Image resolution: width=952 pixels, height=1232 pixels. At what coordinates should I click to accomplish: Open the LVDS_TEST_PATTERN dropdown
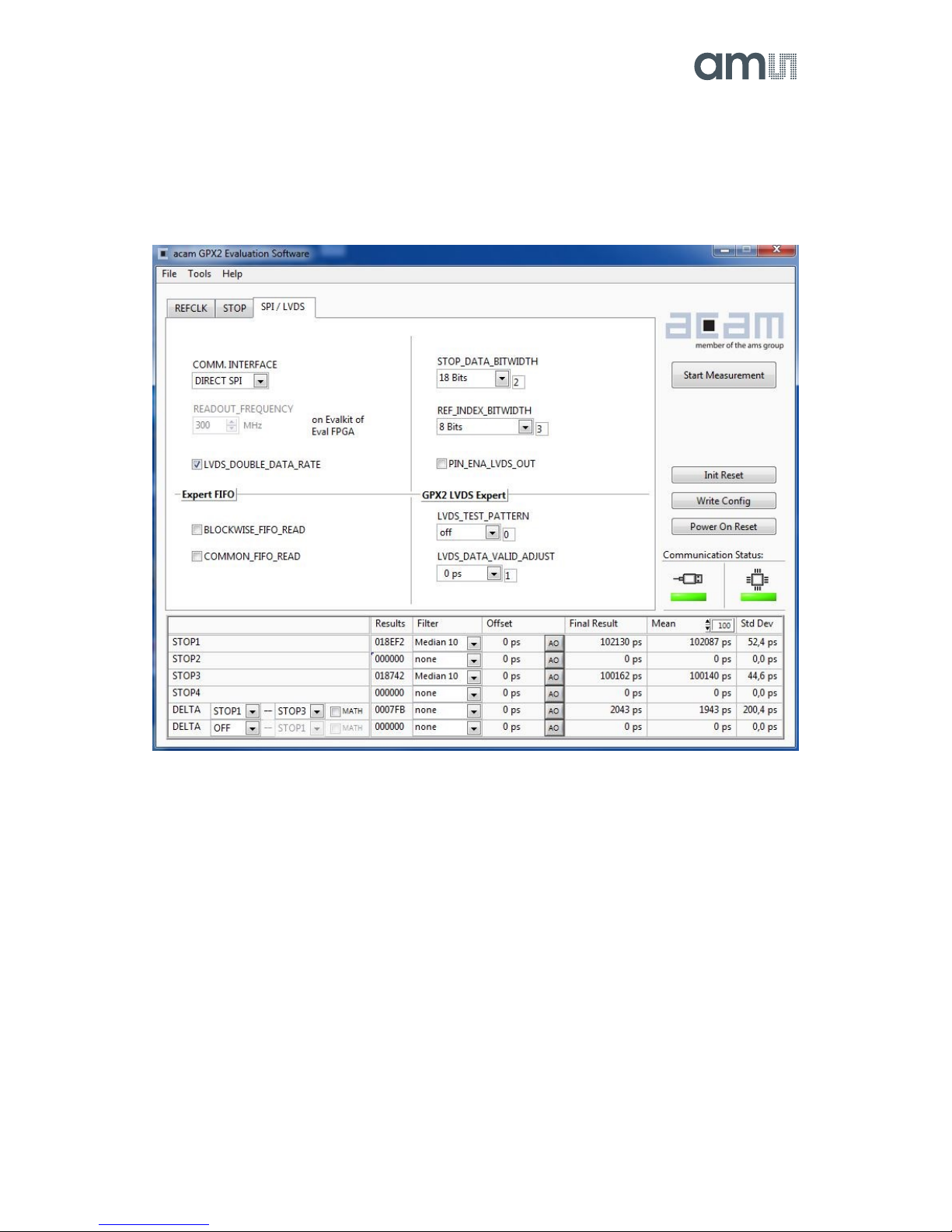point(492,532)
